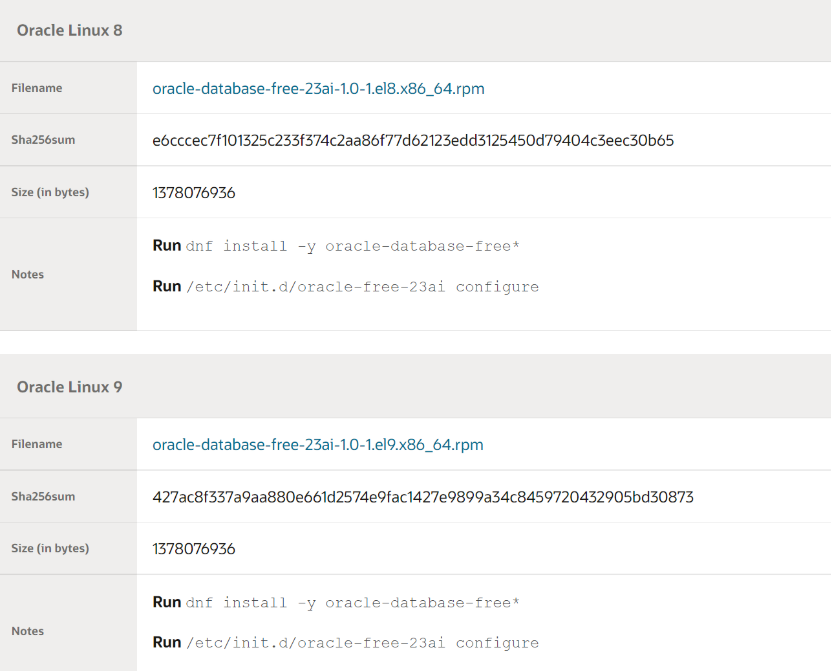The image size is (831, 671).
Task: Click the dnf install command under Oracle Linux 8
Action: click(x=352, y=246)
